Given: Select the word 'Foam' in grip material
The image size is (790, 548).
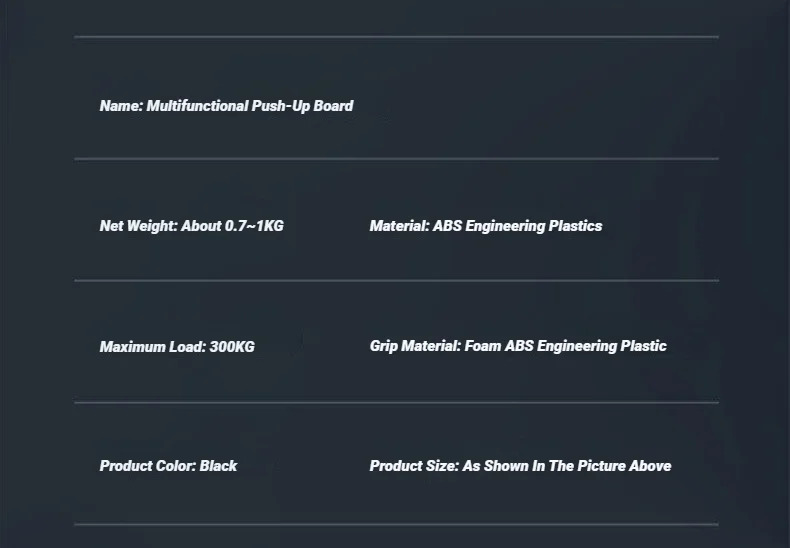Looking at the screenshot, I should pos(483,346).
